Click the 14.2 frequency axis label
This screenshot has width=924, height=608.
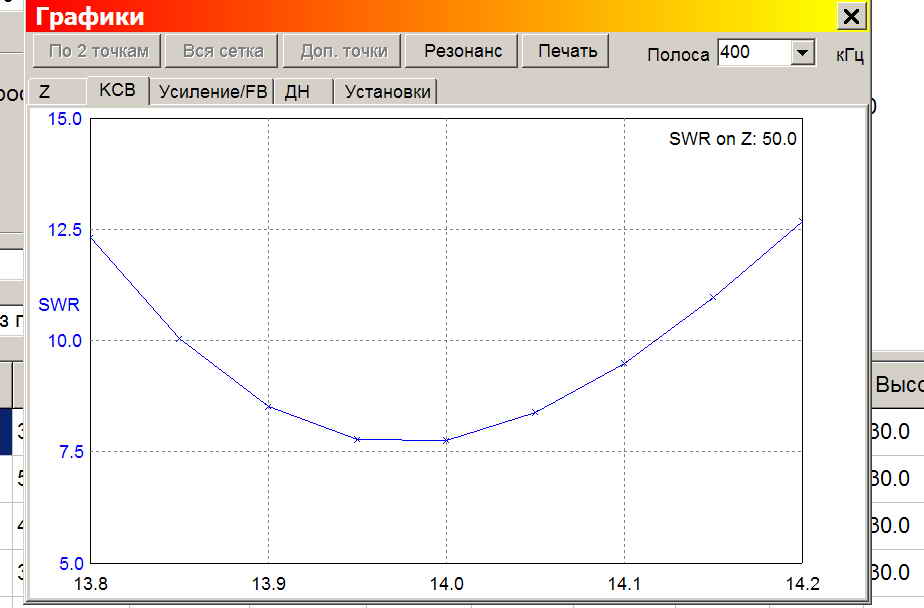click(803, 584)
